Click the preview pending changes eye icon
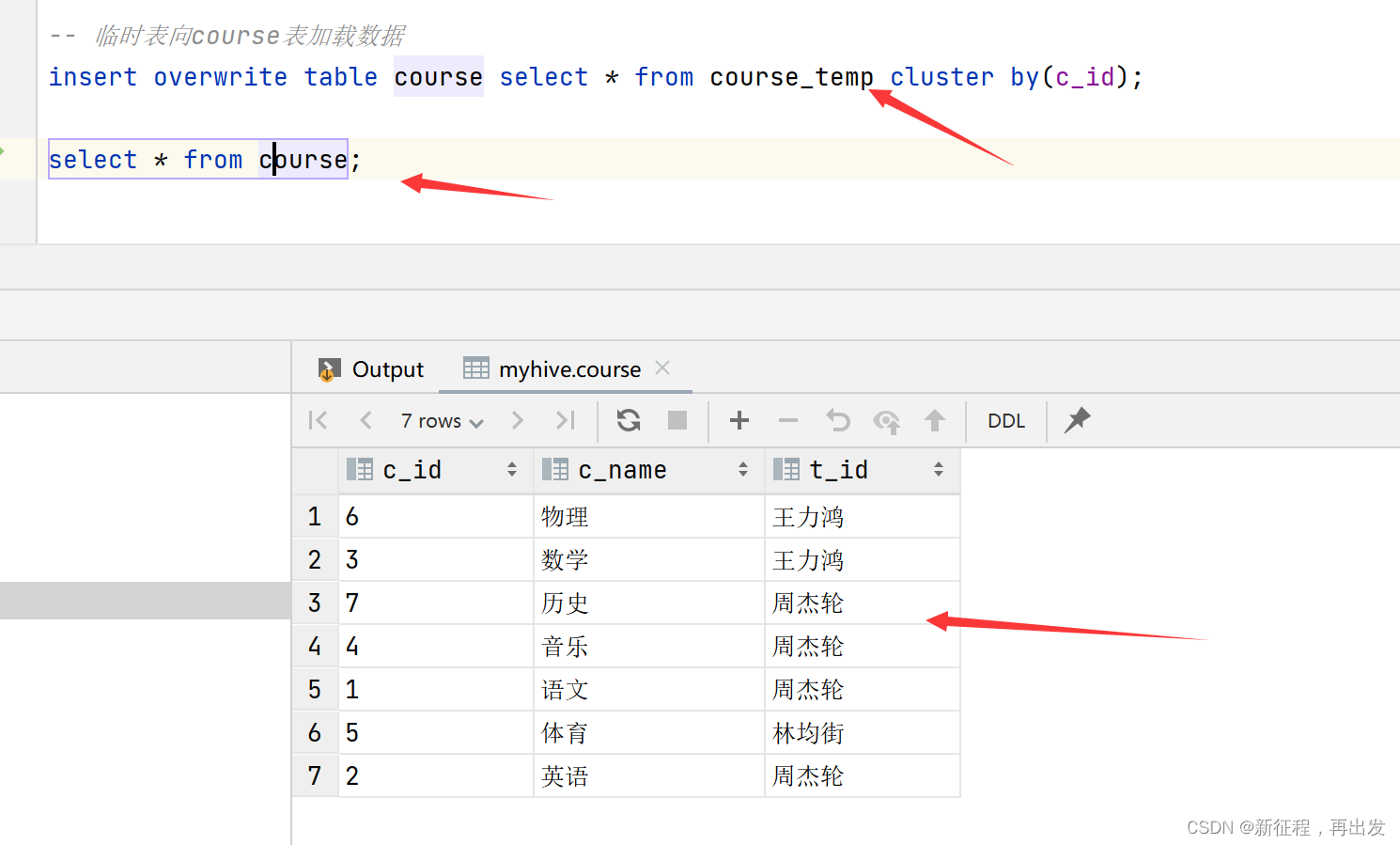The width and height of the screenshot is (1400, 845). pyautogui.click(x=886, y=421)
